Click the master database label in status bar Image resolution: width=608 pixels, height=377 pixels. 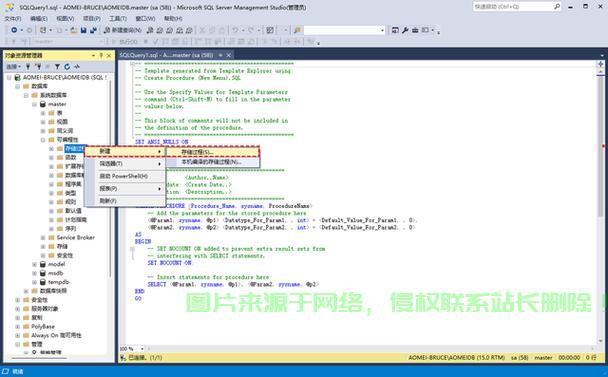pyautogui.click(x=543, y=358)
